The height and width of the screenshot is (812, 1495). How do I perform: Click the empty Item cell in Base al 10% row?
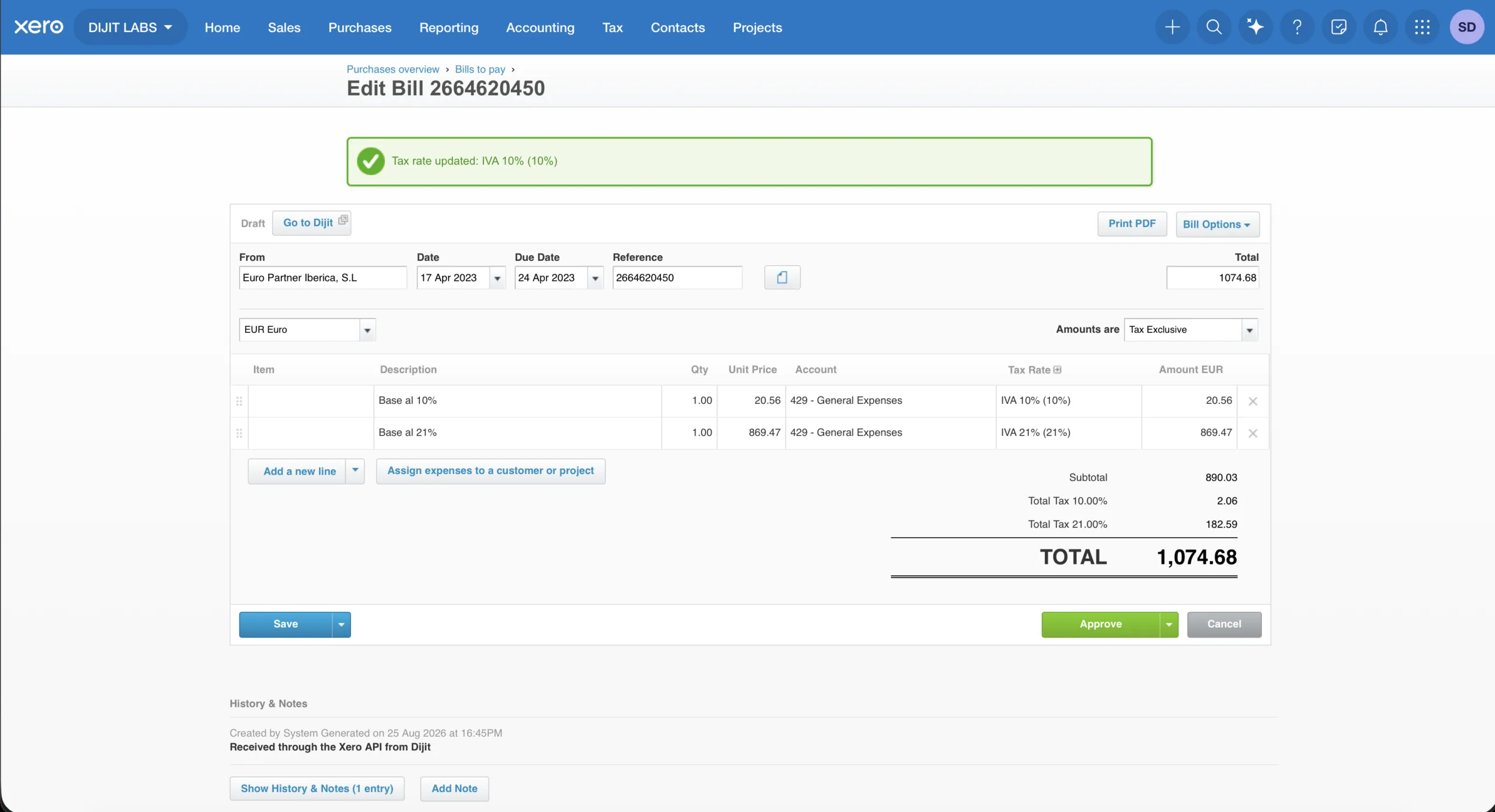311,401
